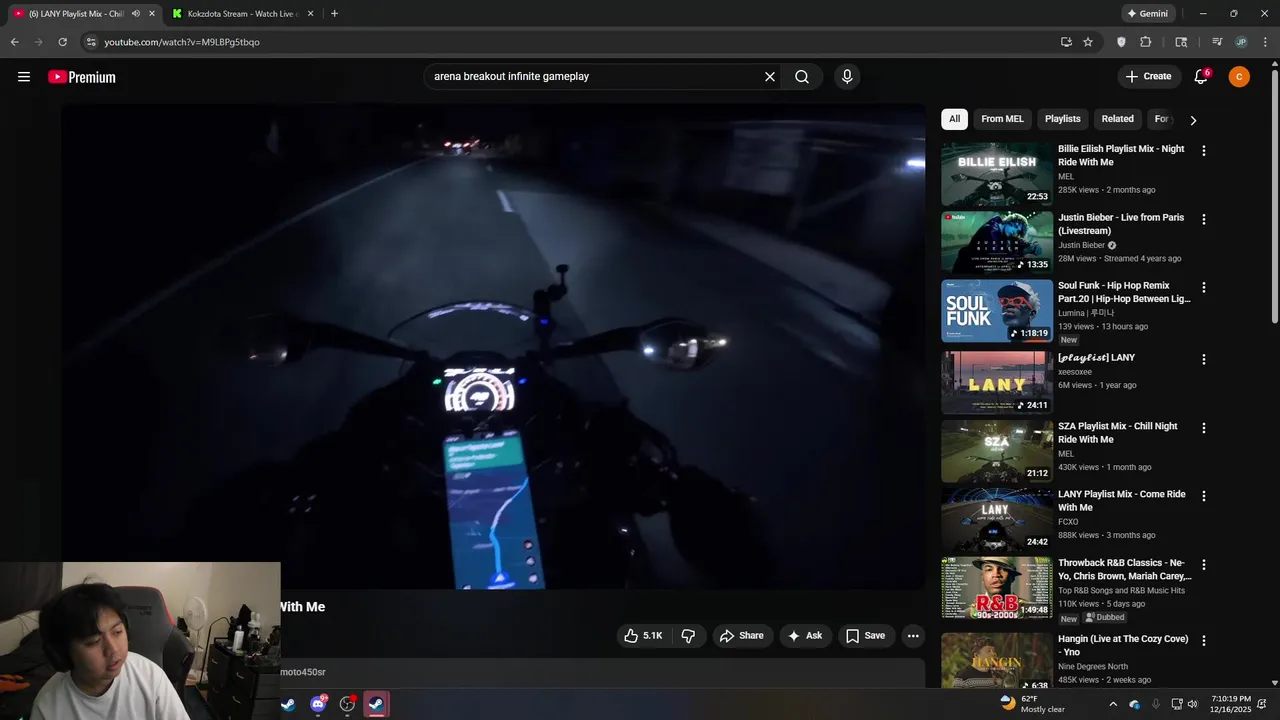Clear the search query with X

770,77
